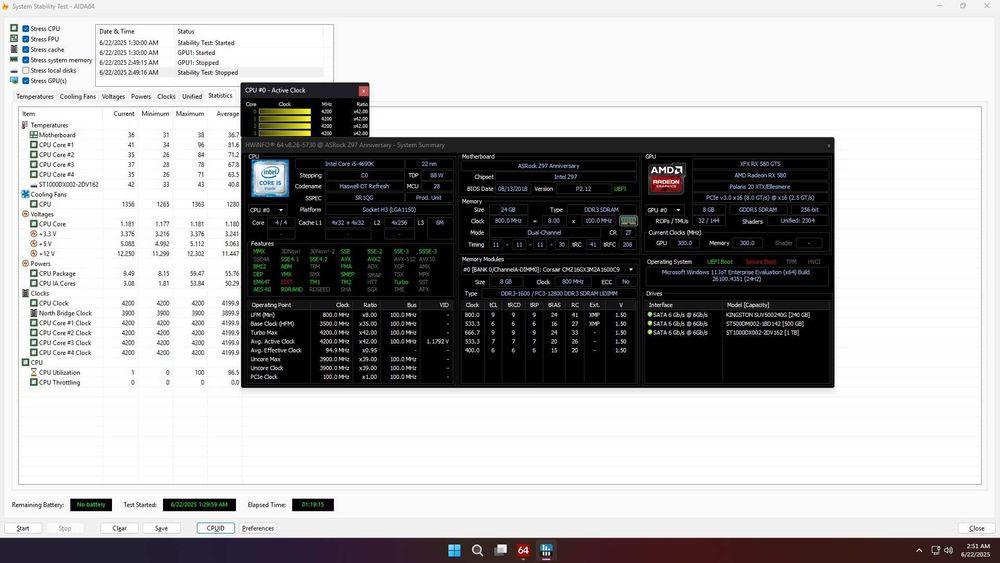Click Core 0 yellow clock bar

(285, 112)
